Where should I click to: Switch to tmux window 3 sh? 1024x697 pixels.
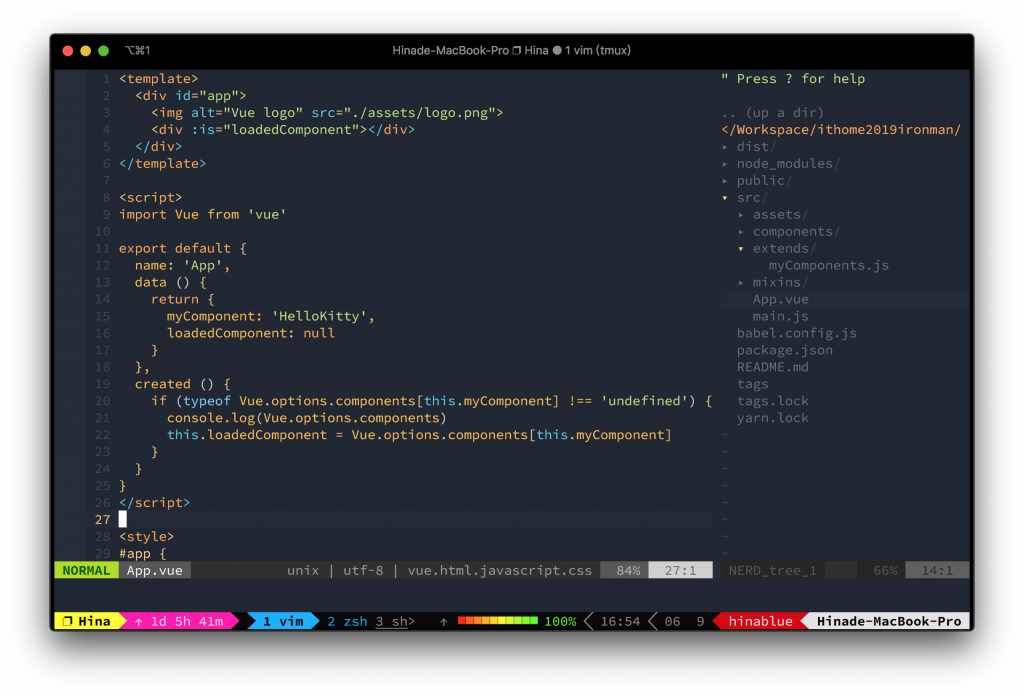395,621
